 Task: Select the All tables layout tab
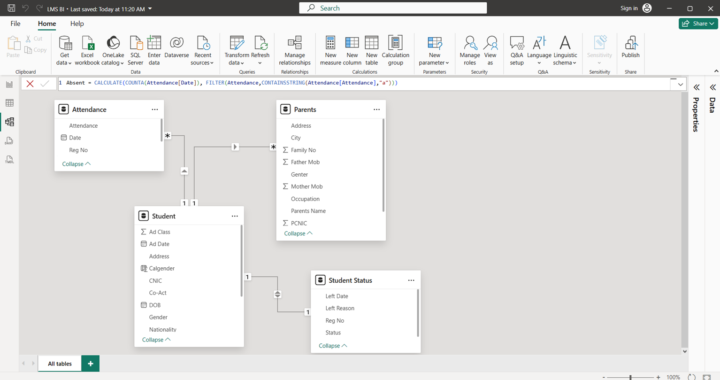60,363
